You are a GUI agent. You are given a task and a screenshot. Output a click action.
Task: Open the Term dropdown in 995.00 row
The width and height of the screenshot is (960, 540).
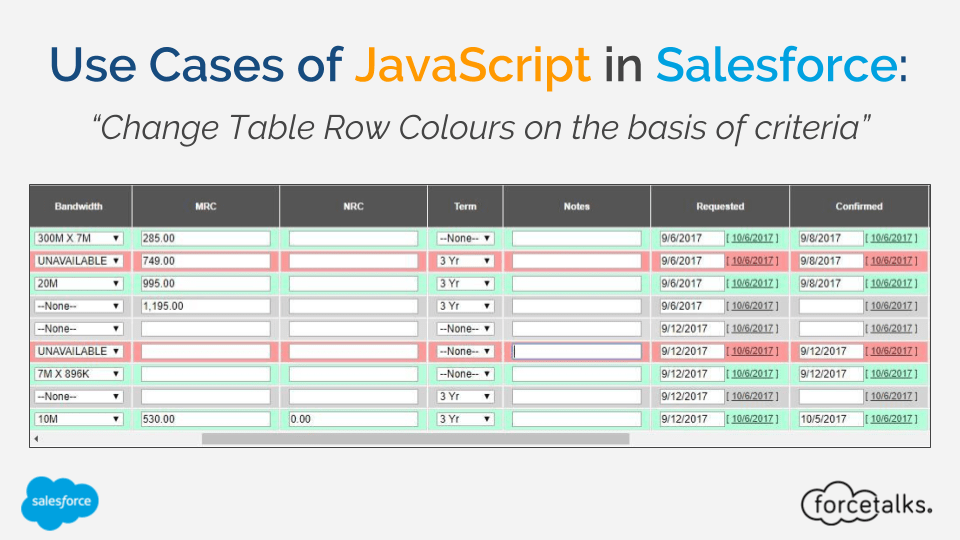(x=465, y=283)
